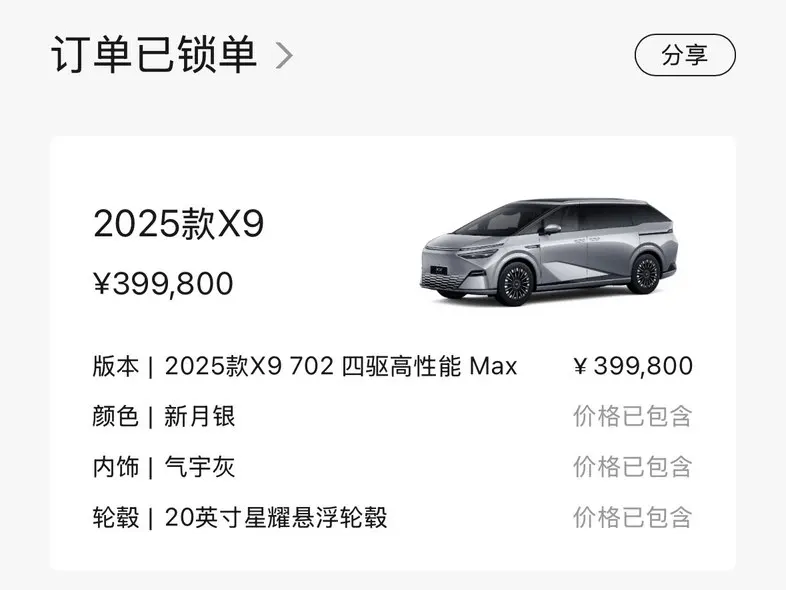Tap the 气宇灰 interior name
This screenshot has width=786, height=590.
[x=200, y=467]
